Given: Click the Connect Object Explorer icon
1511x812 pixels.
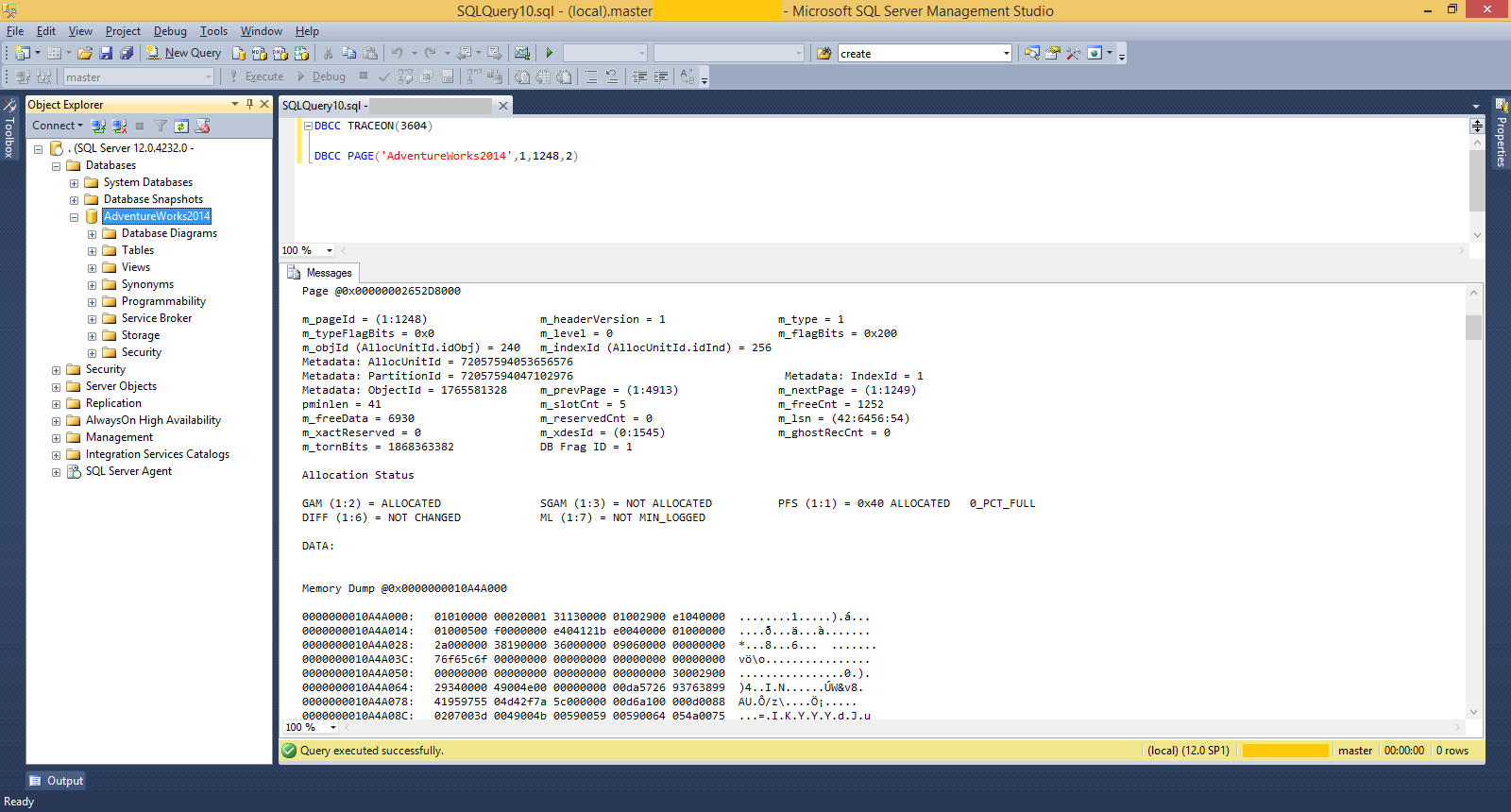Looking at the screenshot, I should 98,126.
